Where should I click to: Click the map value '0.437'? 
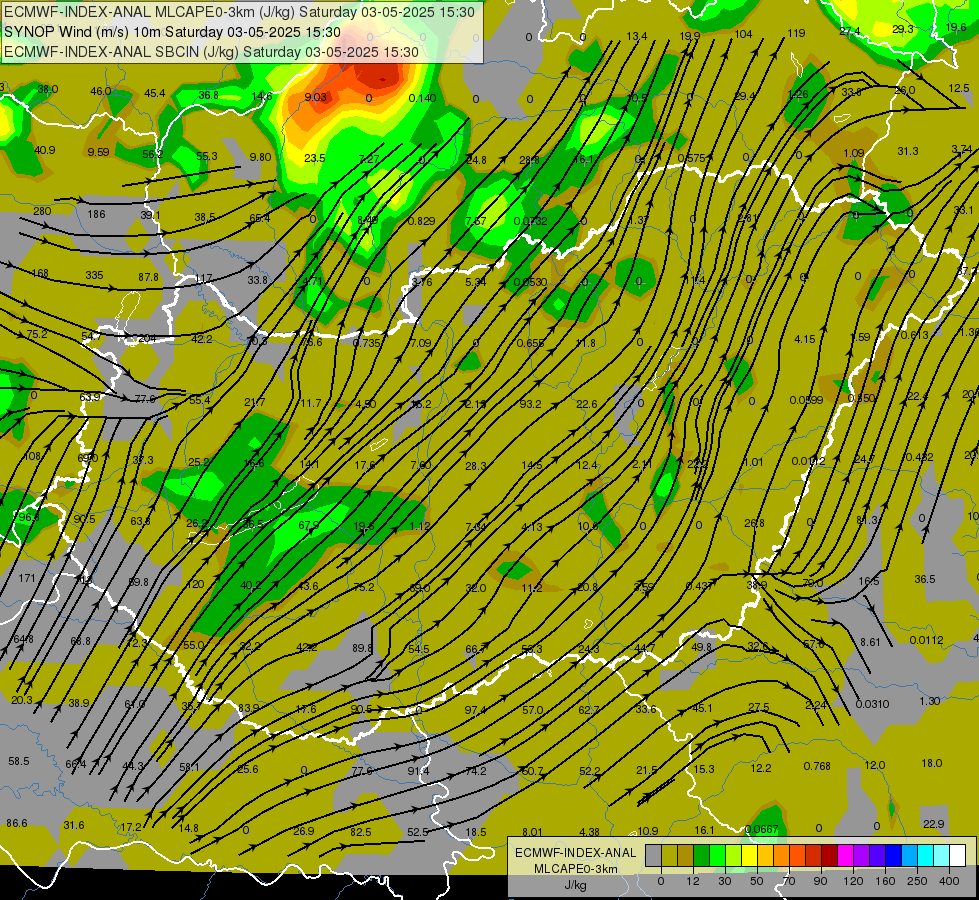tap(700, 586)
